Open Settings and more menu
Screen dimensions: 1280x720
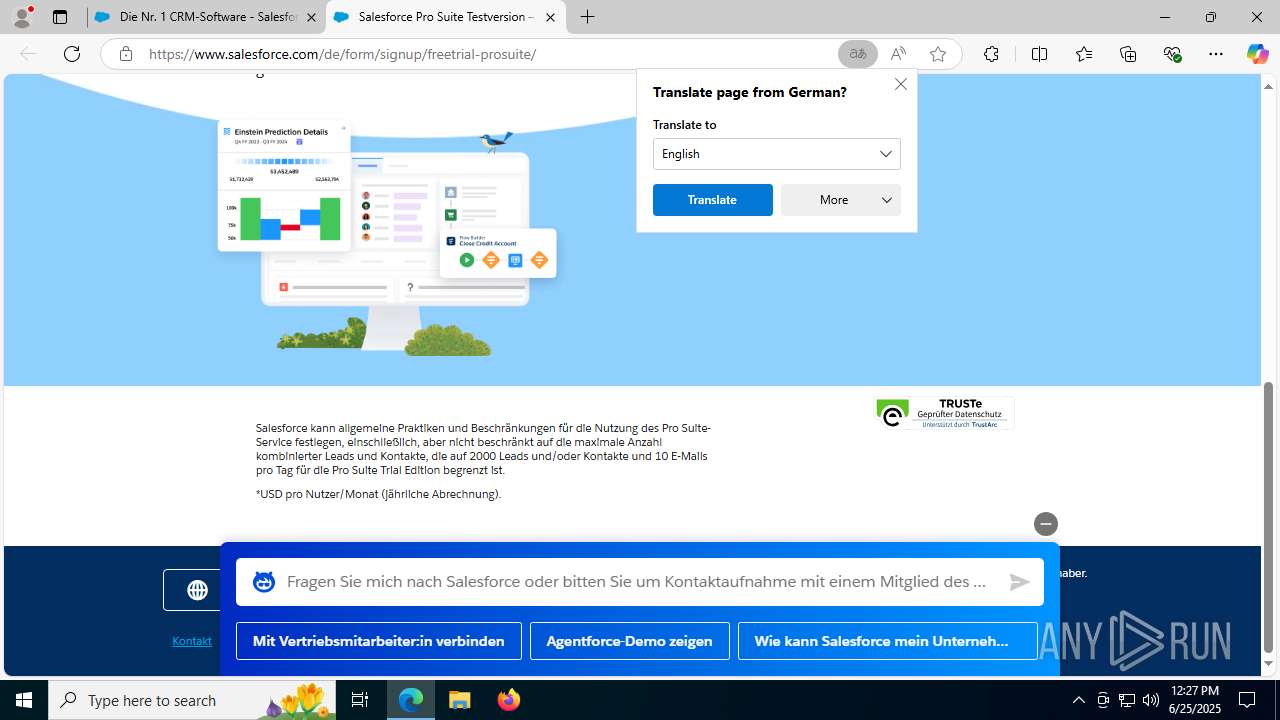coord(1216,54)
